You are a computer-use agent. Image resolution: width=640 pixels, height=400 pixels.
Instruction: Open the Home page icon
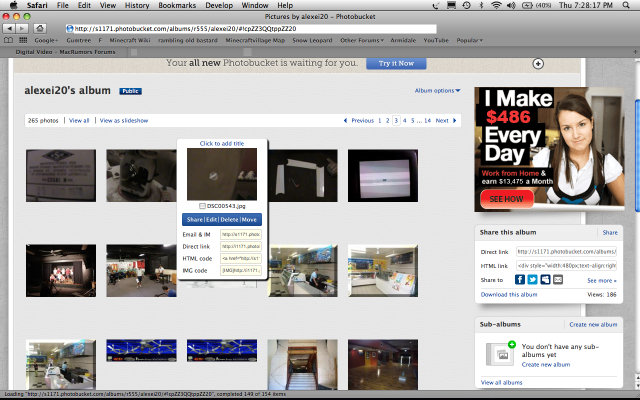(x=40, y=29)
